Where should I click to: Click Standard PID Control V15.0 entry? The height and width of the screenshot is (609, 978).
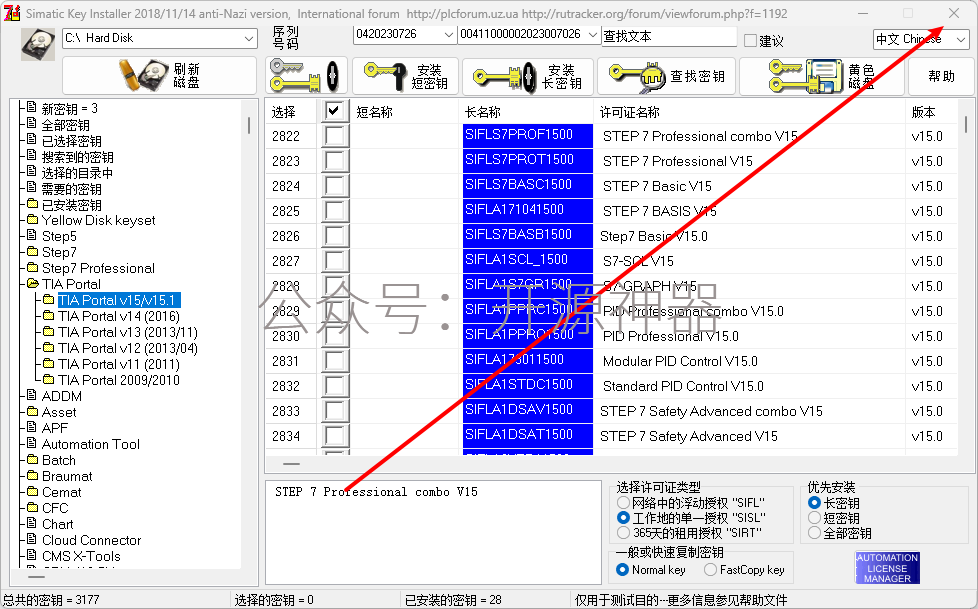(x=683, y=386)
